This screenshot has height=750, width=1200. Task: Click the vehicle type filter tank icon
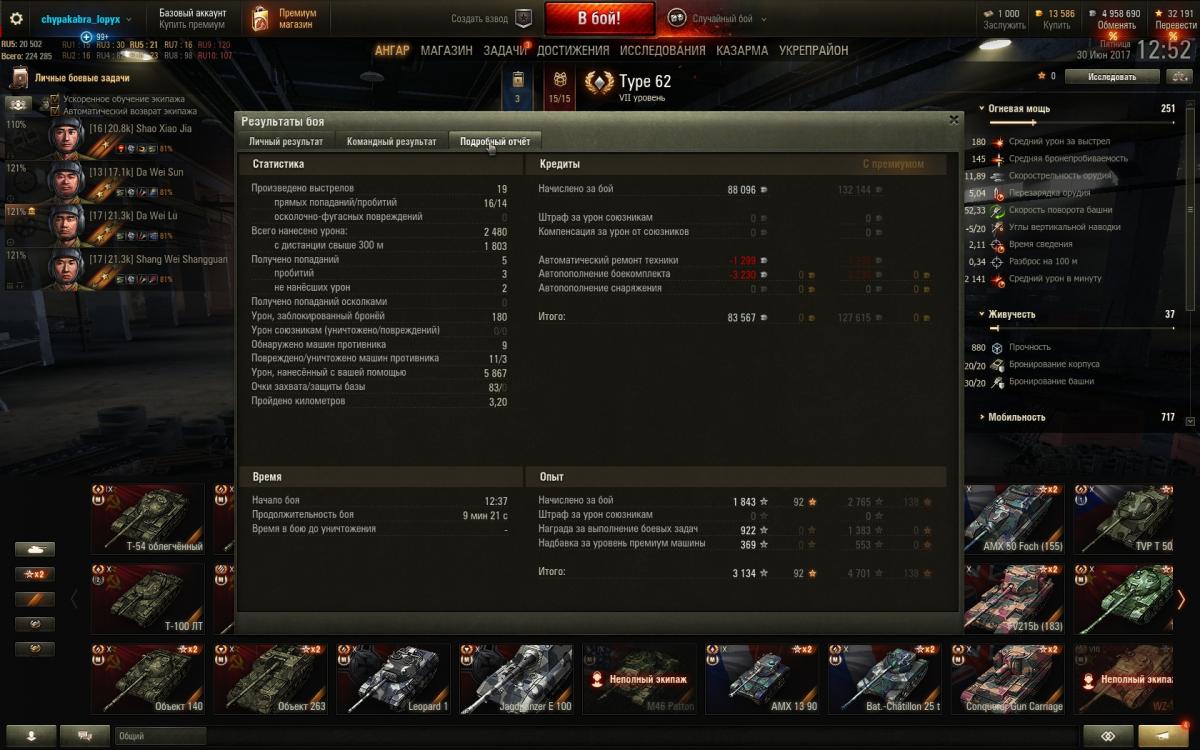click(34, 549)
